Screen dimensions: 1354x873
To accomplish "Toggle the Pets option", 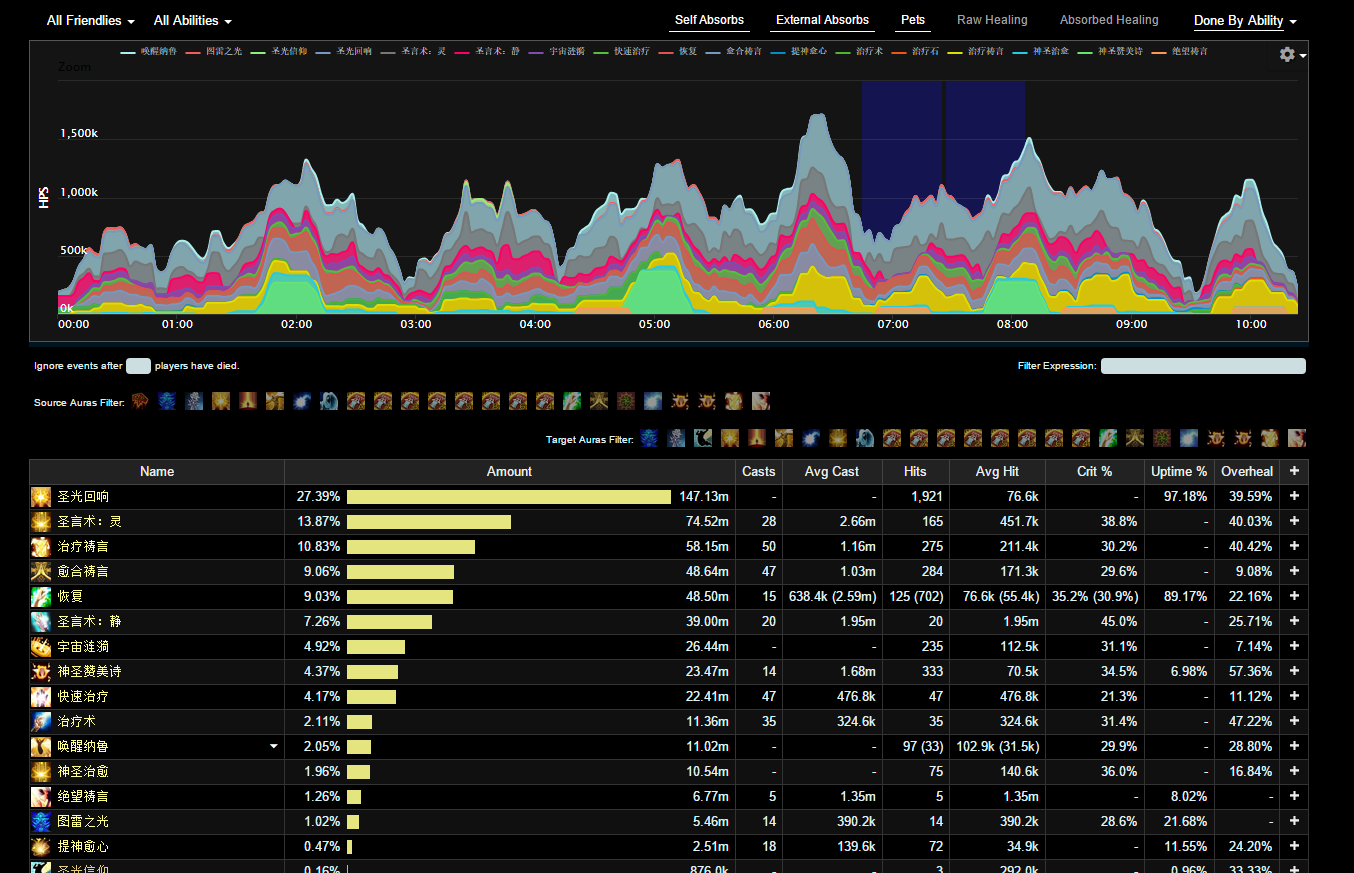I will point(912,20).
